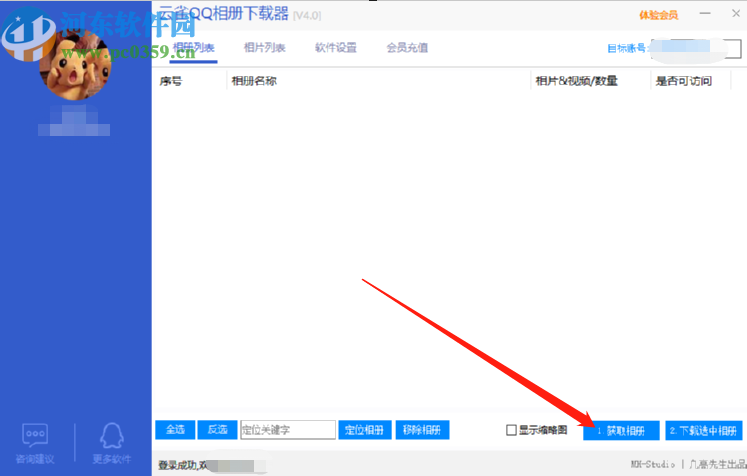This screenshot has width=747, height=476.
Task: Focus the 定位关键字 search field
Action: click(x=288, y=430)
